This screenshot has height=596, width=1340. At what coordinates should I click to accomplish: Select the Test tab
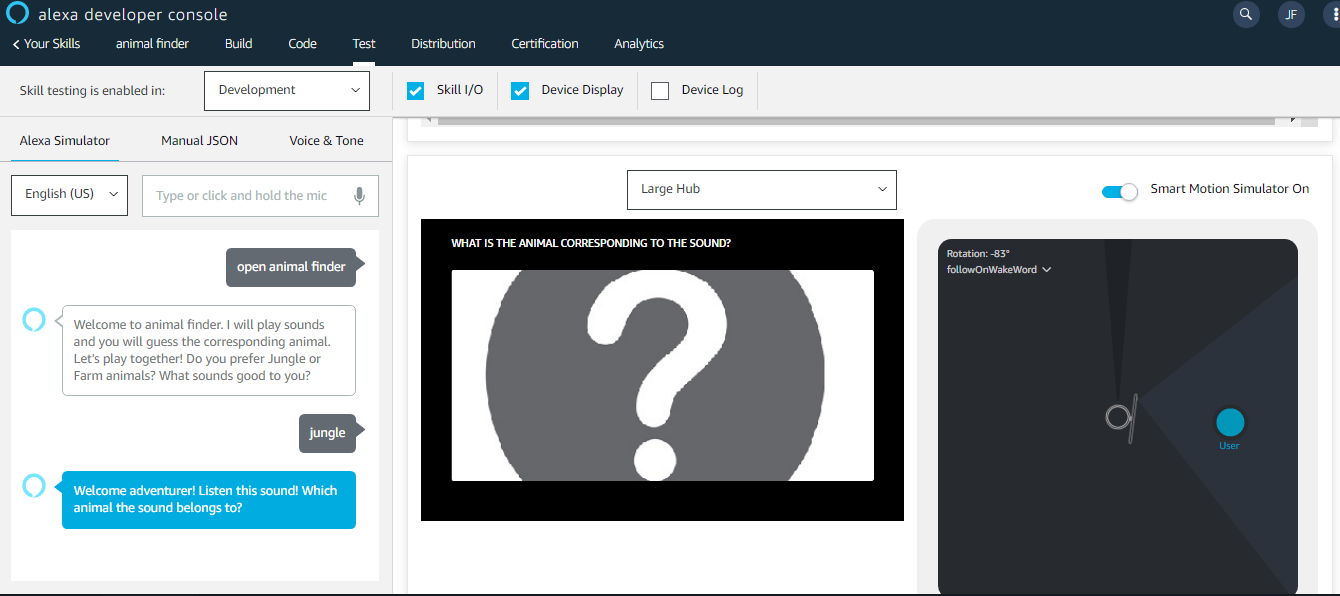[364, 44]
